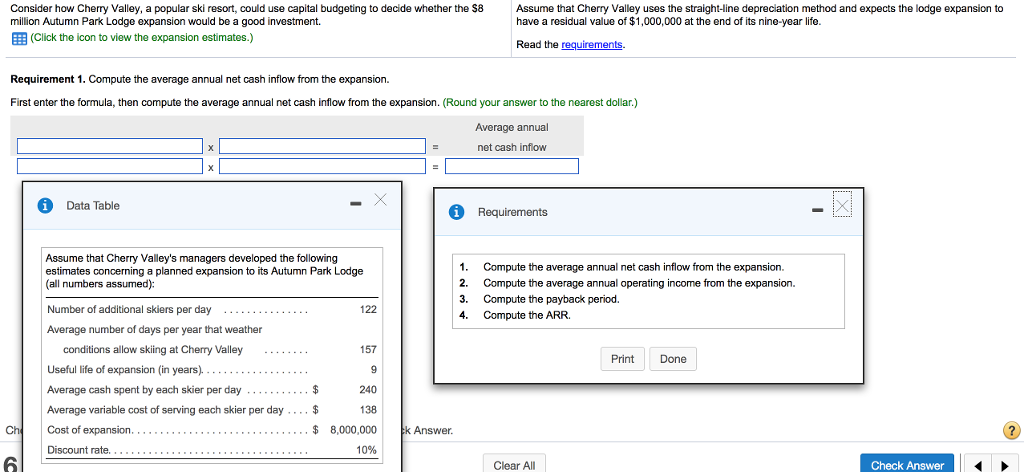Click 'Compute the average annual net cash inflow' requirement 1 in popup
Viewport: 1024px width, 472px height.
633,267
